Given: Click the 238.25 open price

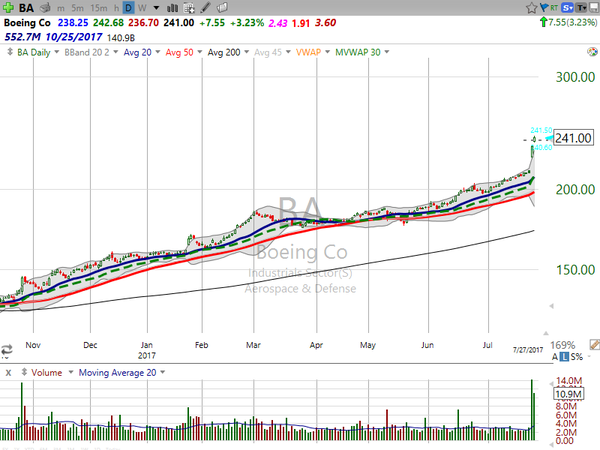Looking at the screenshot, I should [73, 23].
